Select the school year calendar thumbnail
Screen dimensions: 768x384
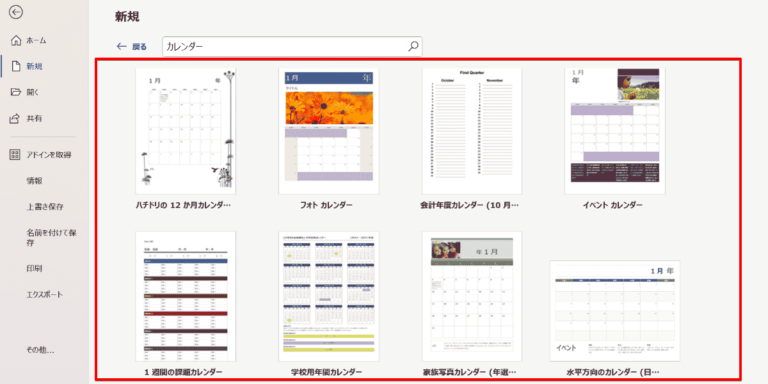click(329, 296)
